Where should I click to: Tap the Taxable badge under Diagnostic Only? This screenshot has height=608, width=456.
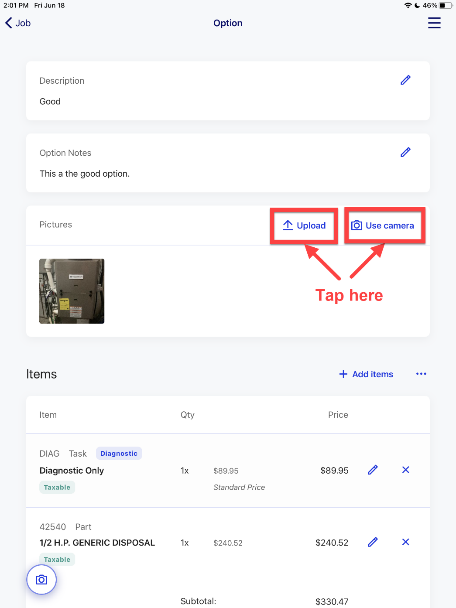coord(57,487)
